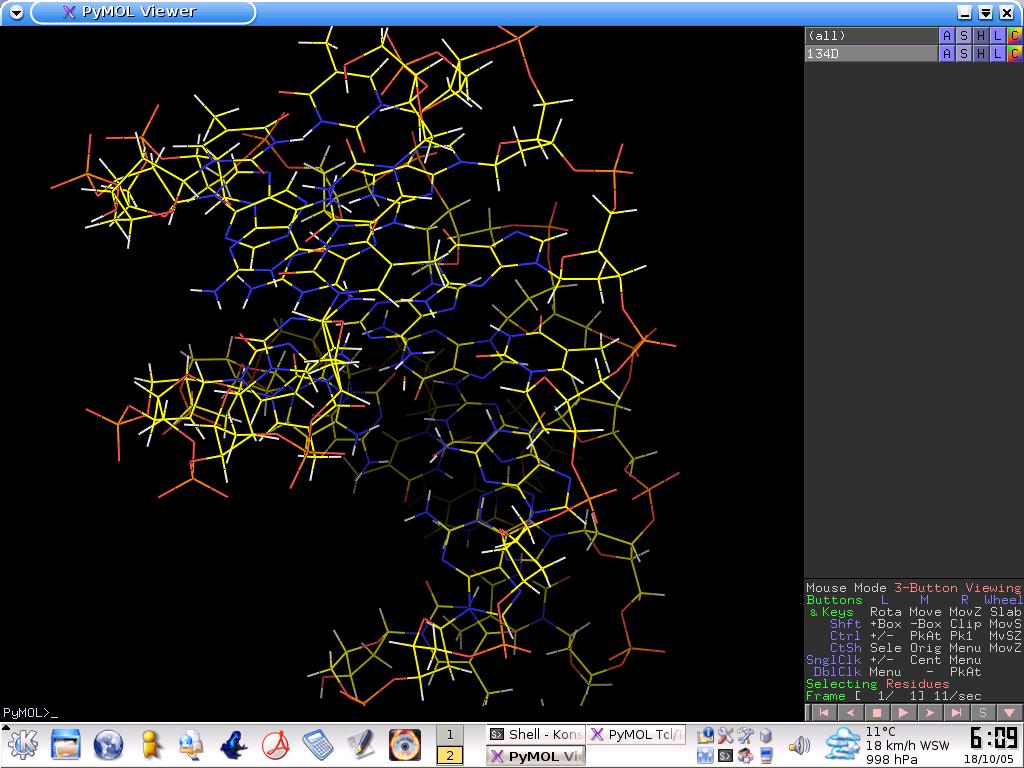Toggle visibility of 134D object
The height and width of the screenshot is (768, 1024).
[x=870, y=54]
